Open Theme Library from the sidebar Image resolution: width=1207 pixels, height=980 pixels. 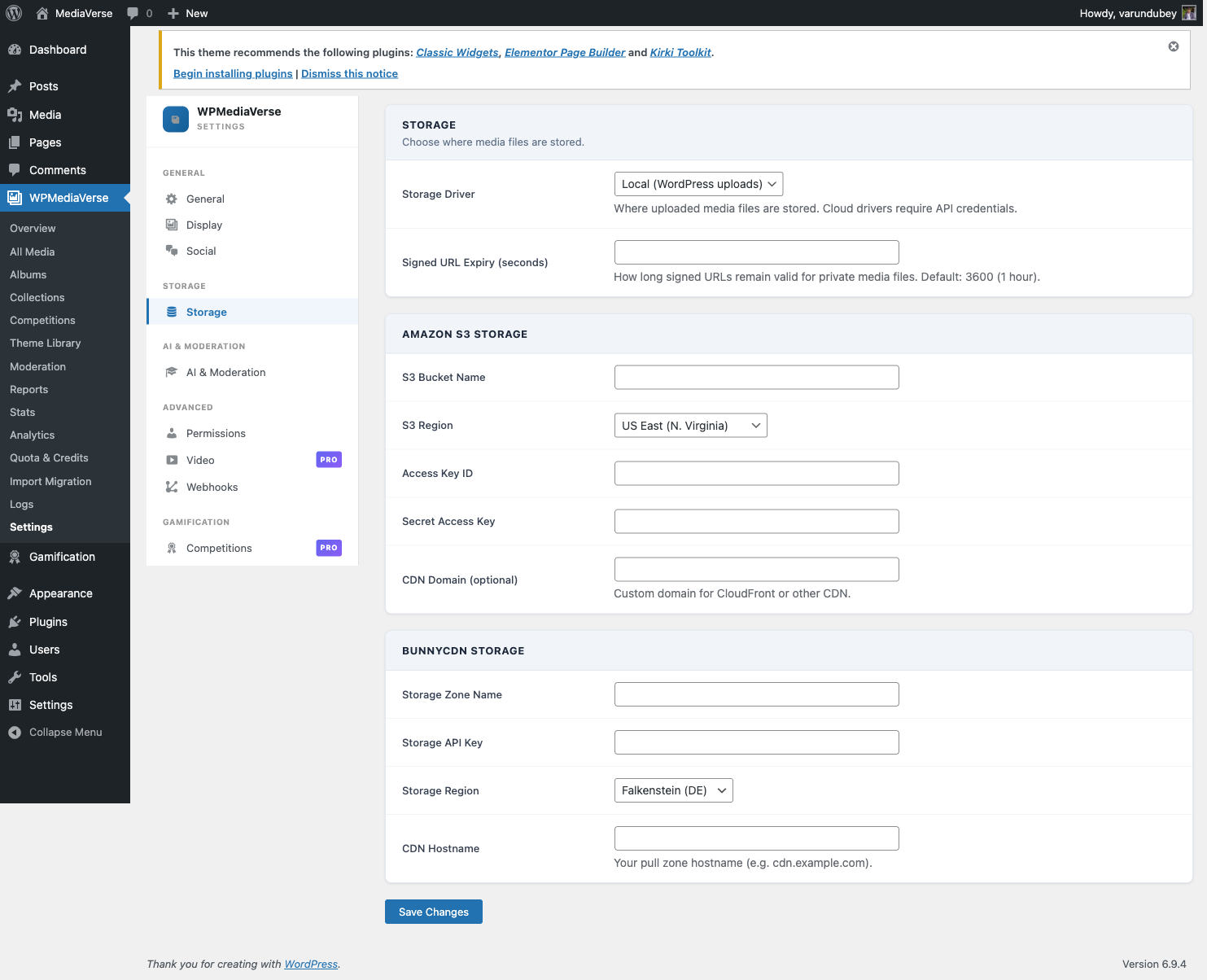[45, 343]
